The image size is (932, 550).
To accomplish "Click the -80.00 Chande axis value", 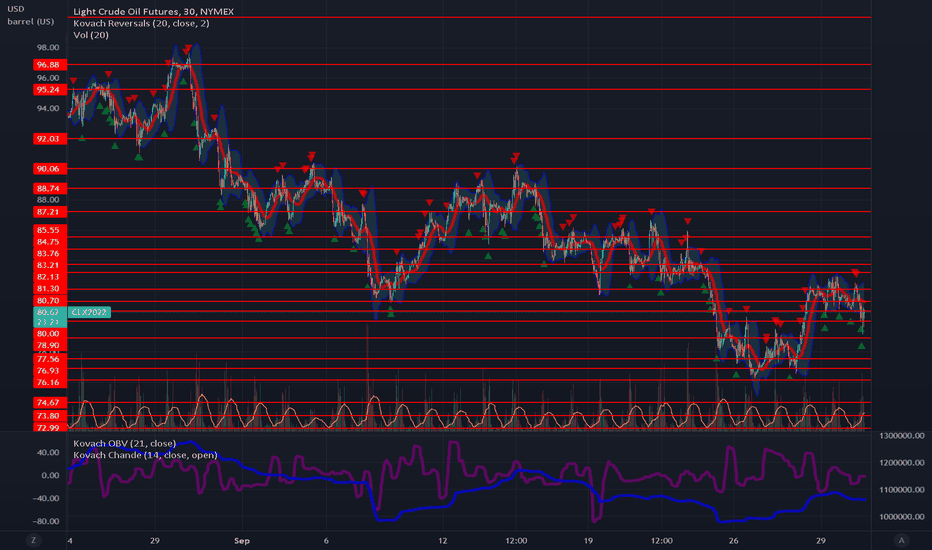I will tap(46, 521).
